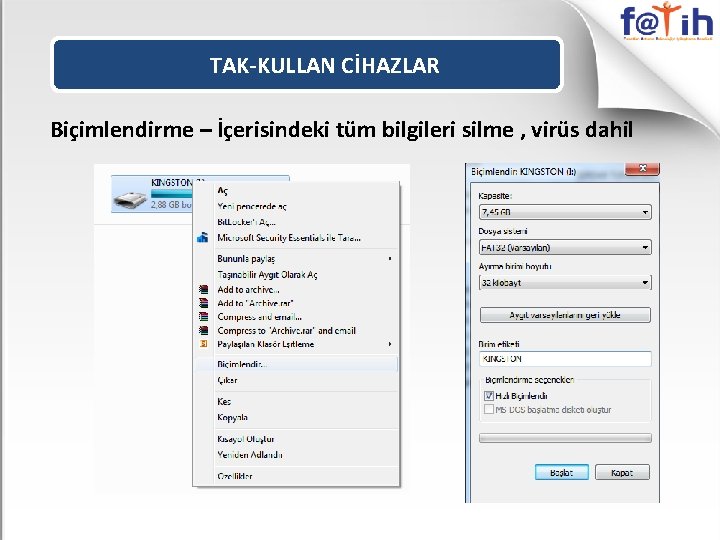
Task: Open Ayırma birimi boyutu dropdown
Action: pyautogui.click(x=565, y=283)
